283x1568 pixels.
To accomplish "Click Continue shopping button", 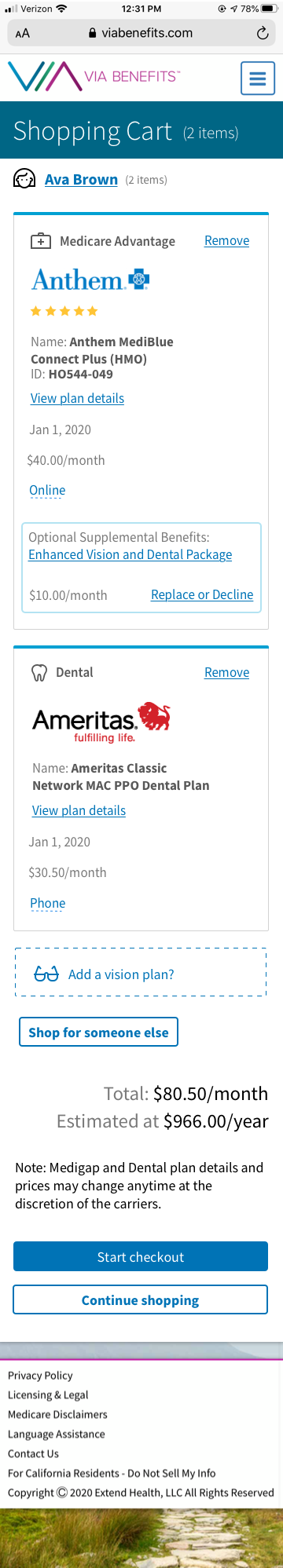I will pyautogui.click(x=141, y=1299).
